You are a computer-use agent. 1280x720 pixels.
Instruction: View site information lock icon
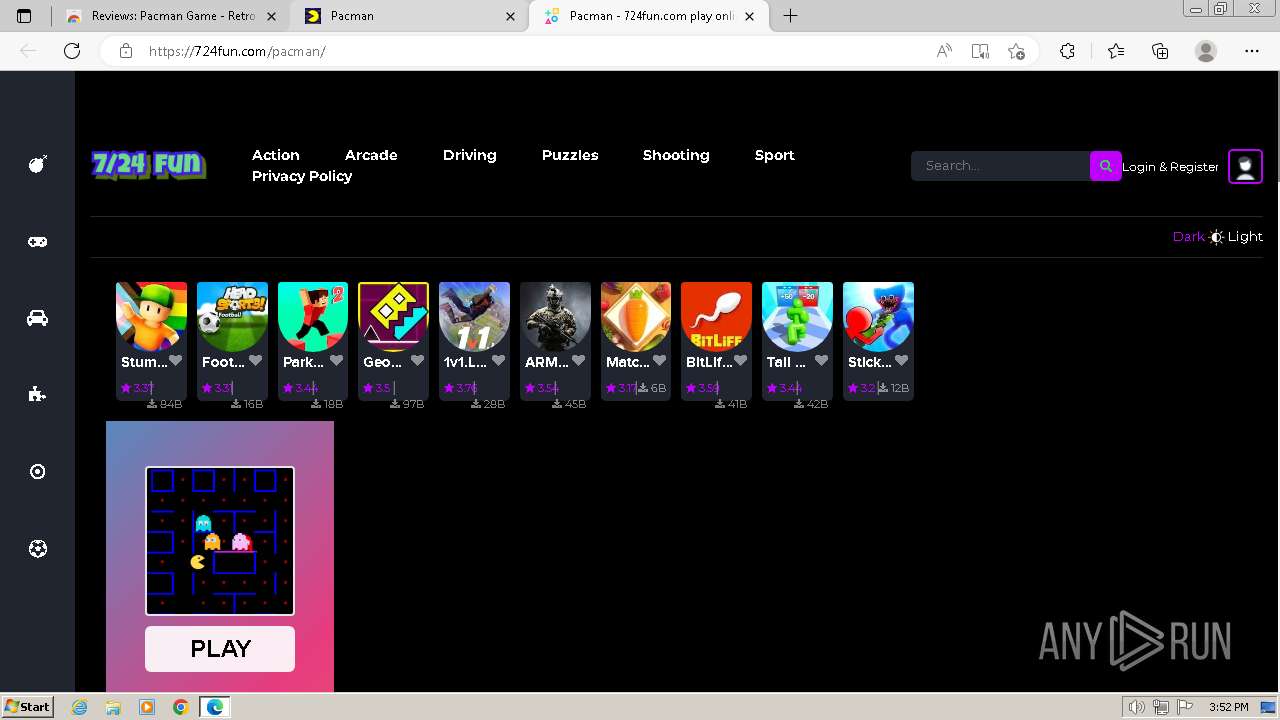(x=126, y=51)
